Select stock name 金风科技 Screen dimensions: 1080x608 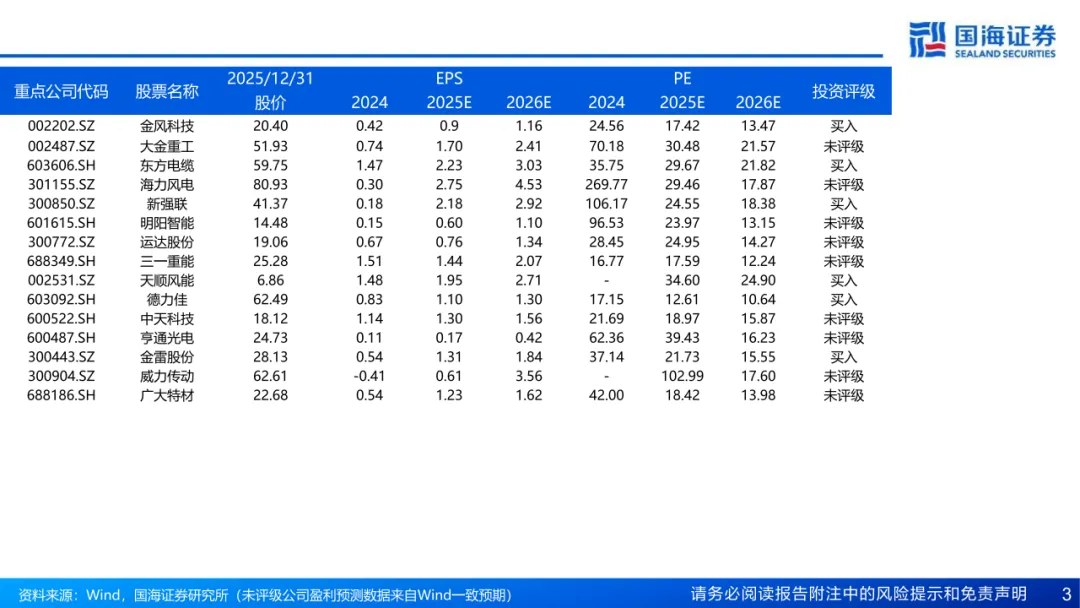pos(167,126)
